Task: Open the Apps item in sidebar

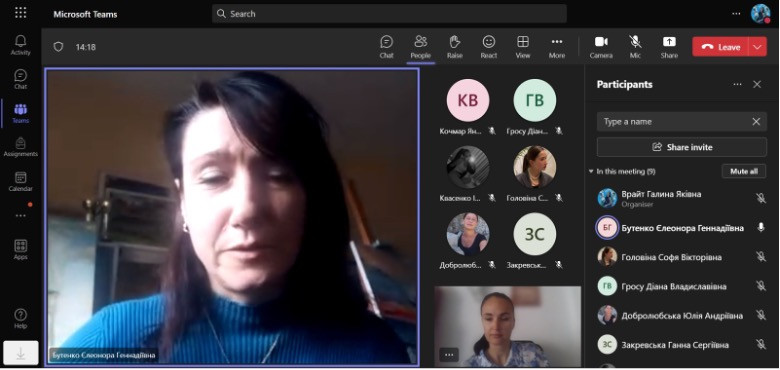Action: (x=20, y=250)
